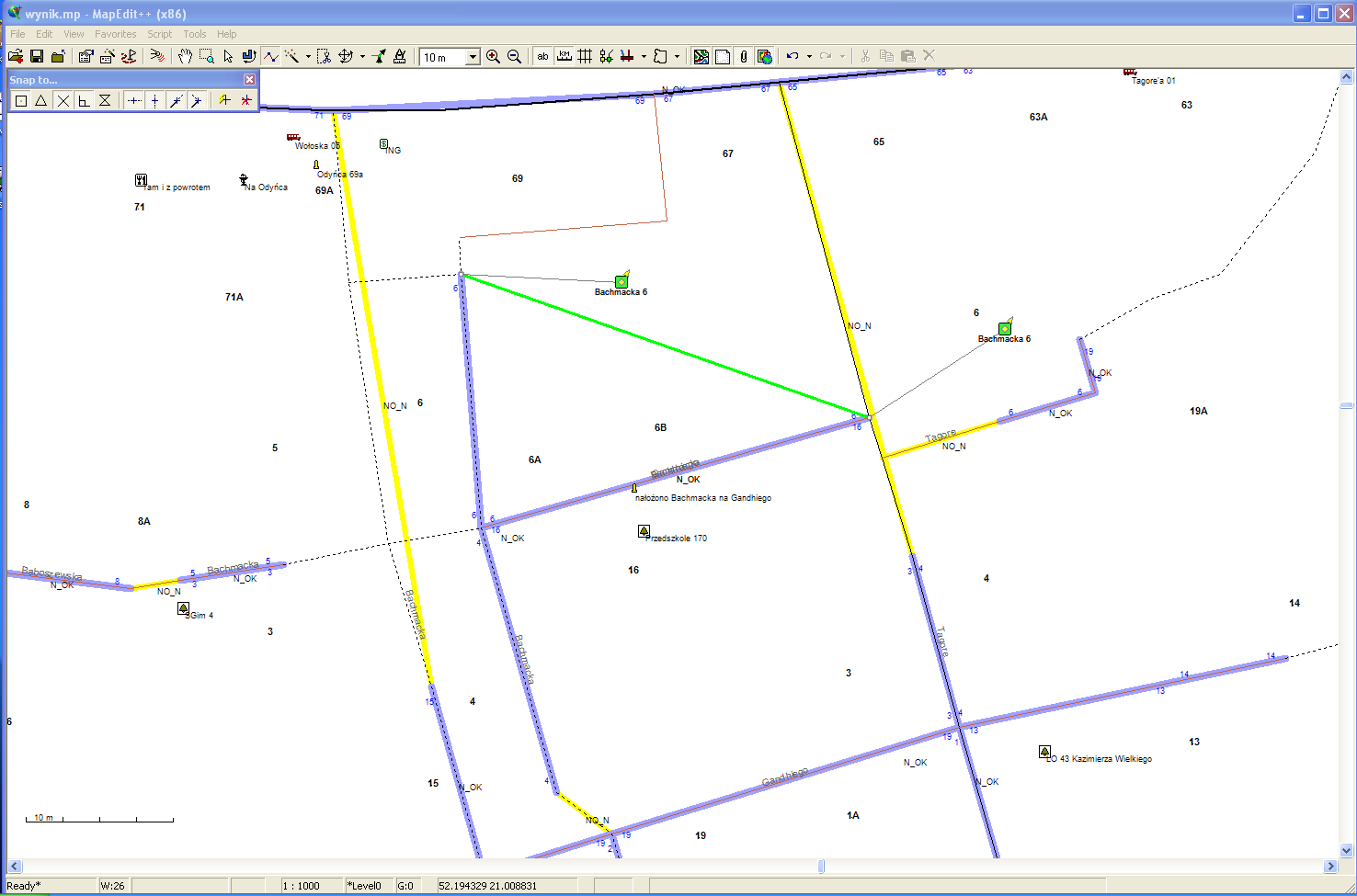Open the 10 m scale dropdown
This screenshot has height=896, width=1357.
click(473, 57)
